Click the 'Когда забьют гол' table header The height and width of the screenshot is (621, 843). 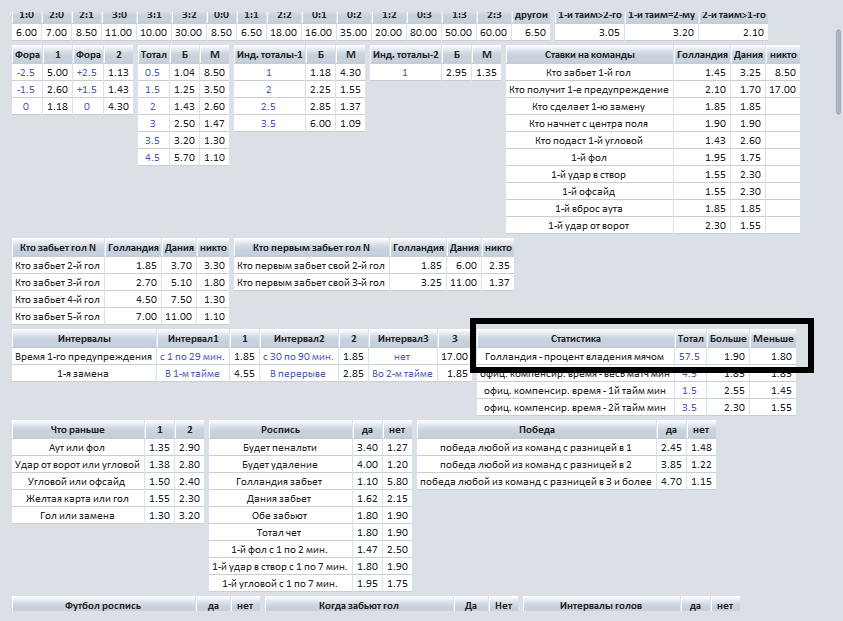(359, 606)
